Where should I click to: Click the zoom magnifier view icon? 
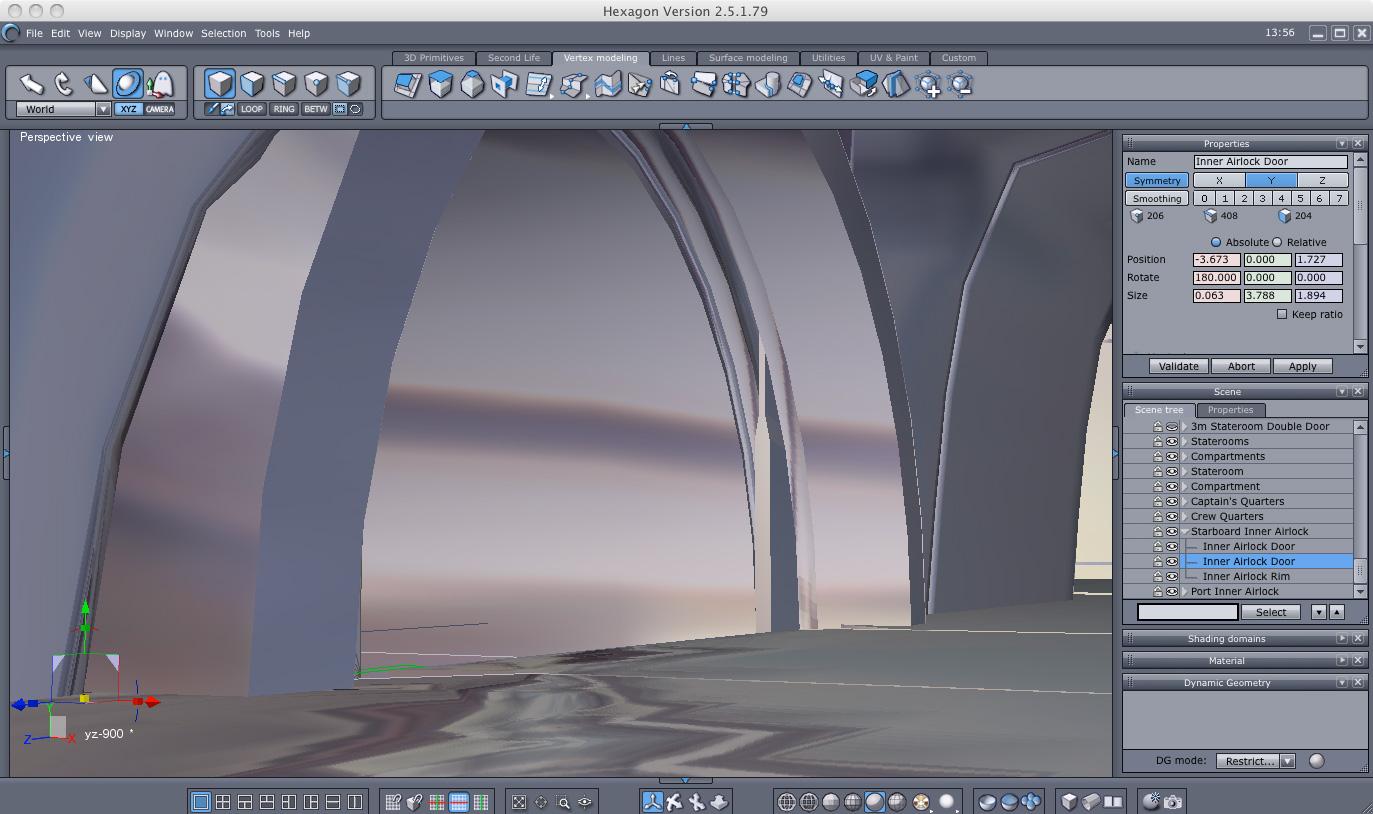click(x=563, y=802)
